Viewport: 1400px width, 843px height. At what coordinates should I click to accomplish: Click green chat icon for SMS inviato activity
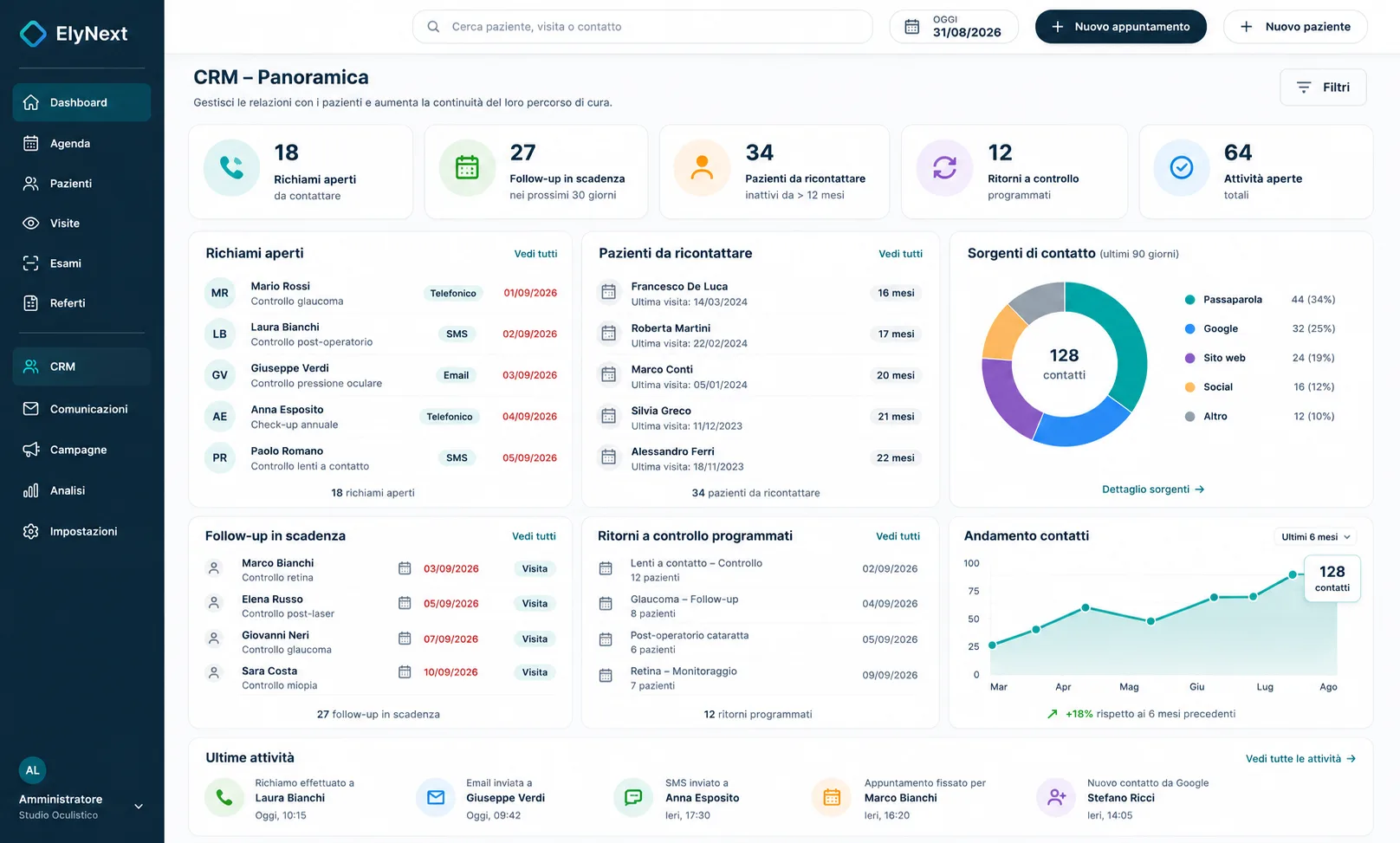(x=633, y=797)
